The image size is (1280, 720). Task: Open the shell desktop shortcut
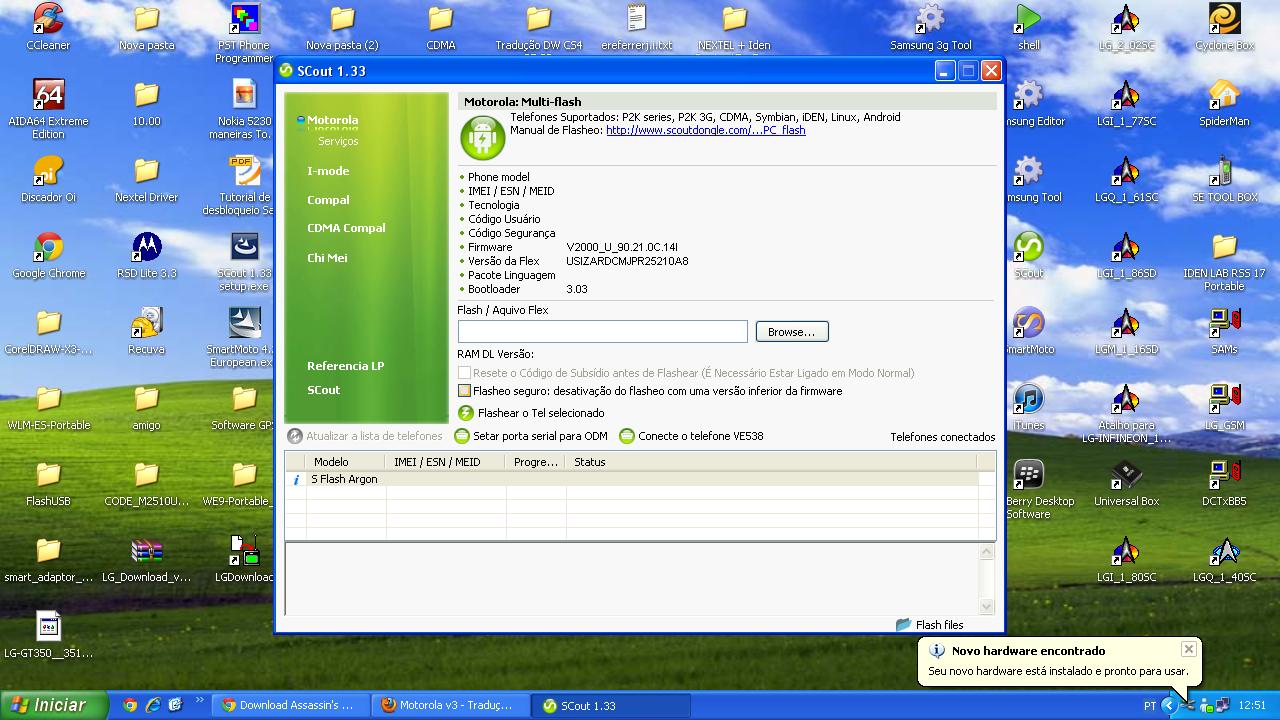coord(1029,27)
